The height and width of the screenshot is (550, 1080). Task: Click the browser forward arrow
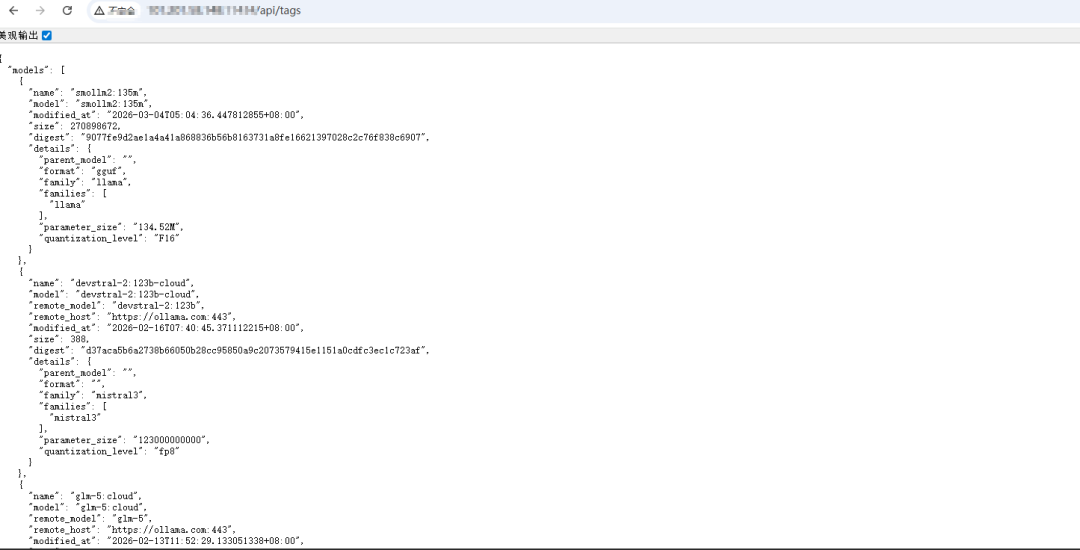click(40, 10)
